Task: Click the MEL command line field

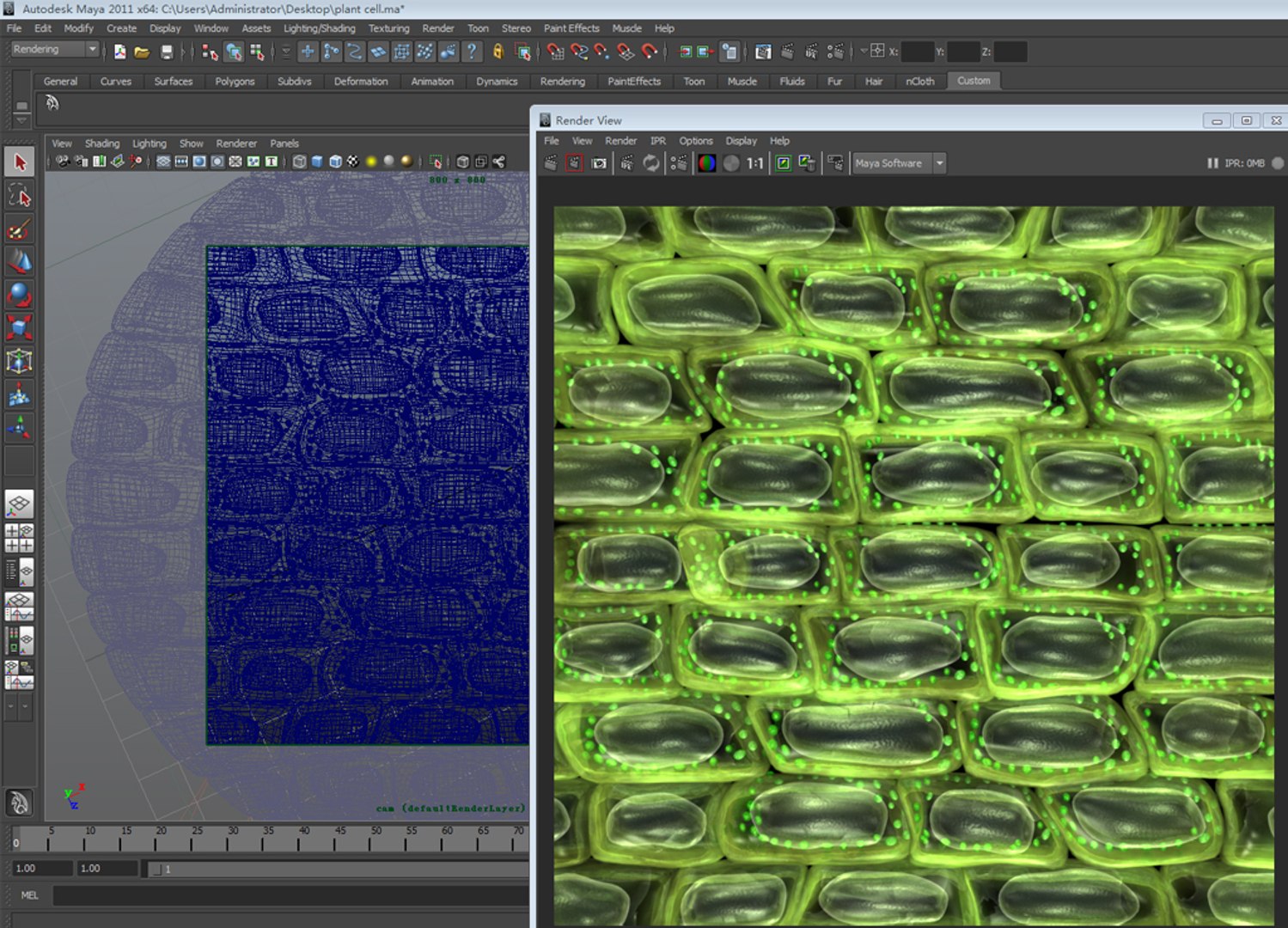Action: (290, 895)
